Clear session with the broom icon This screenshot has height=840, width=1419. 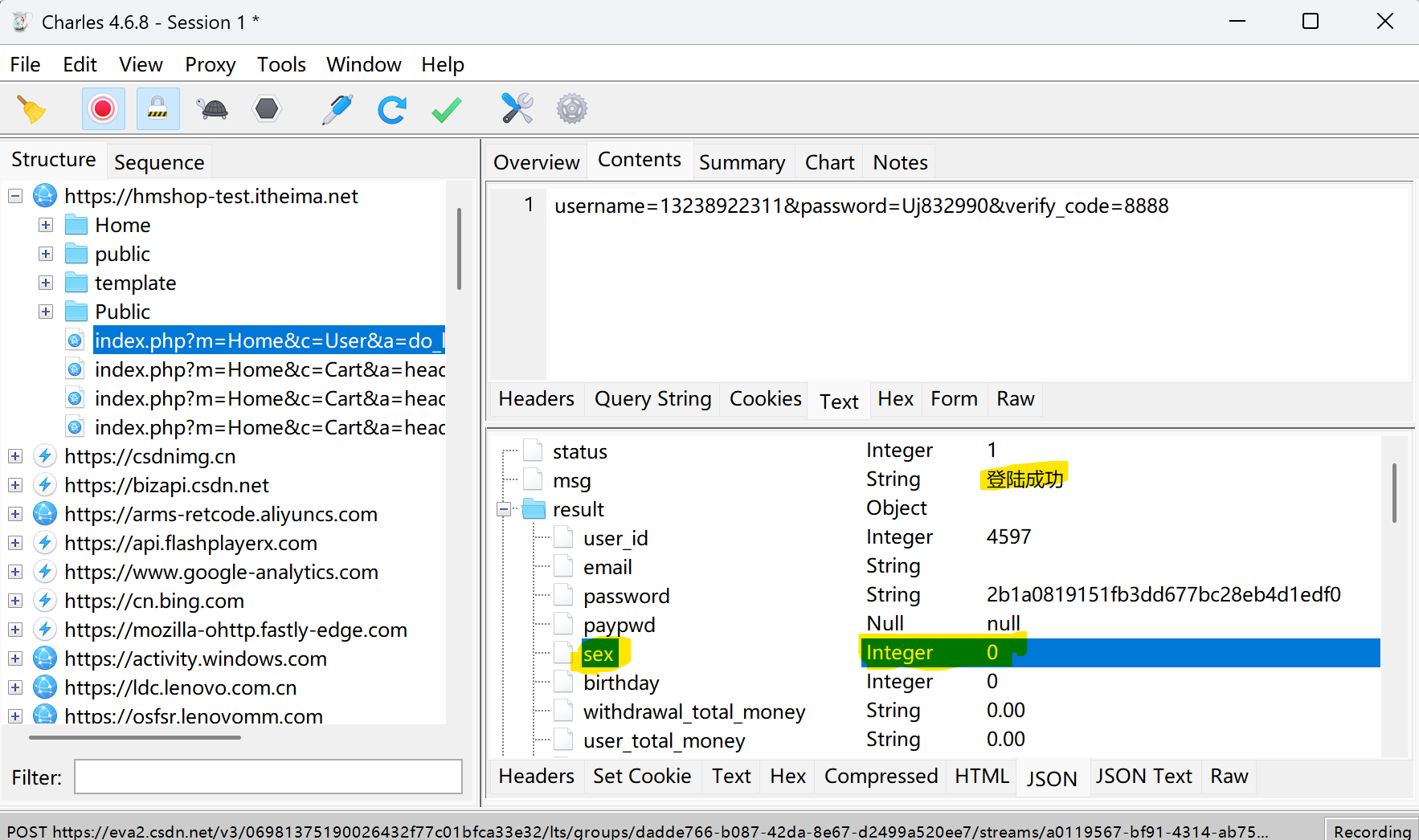coord(32,109)
